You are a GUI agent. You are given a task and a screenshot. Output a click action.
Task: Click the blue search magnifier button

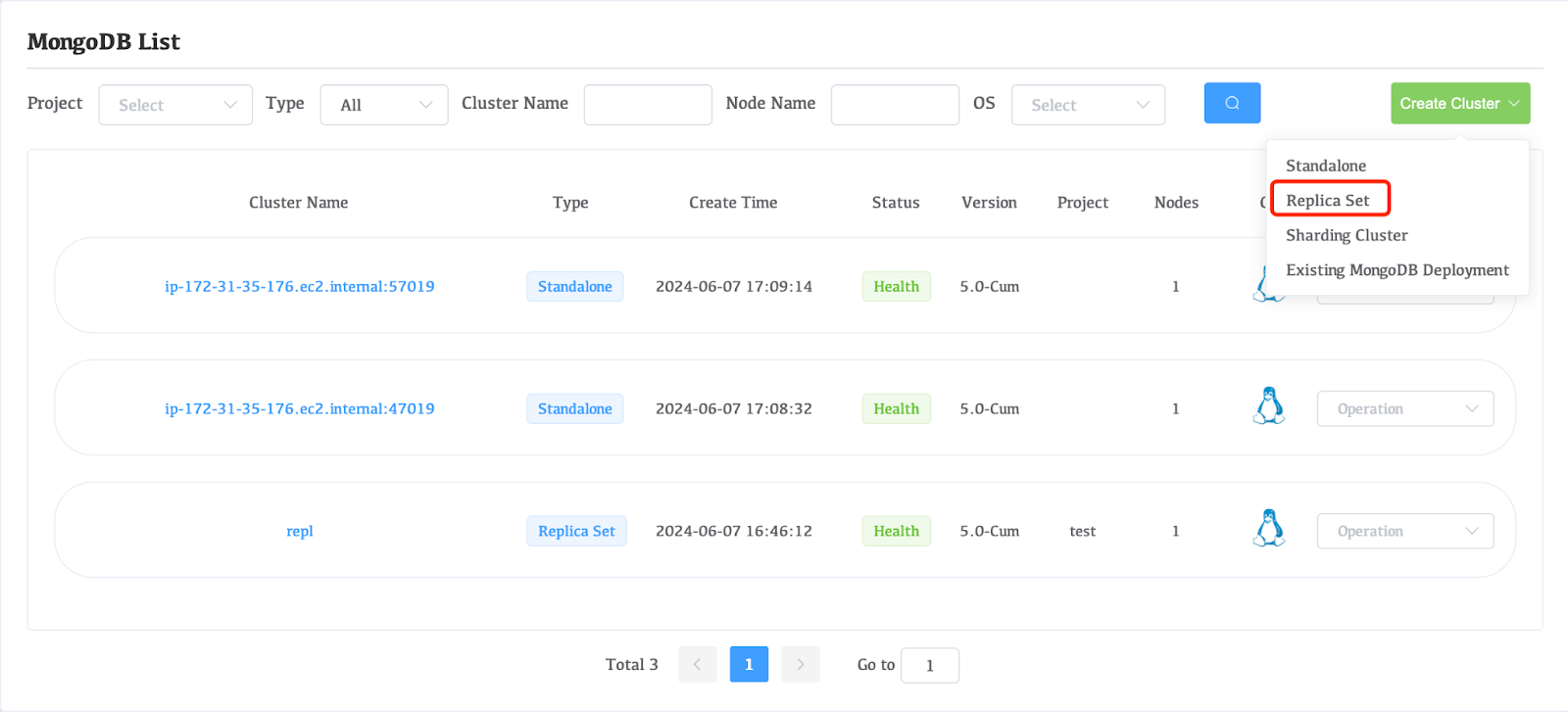pos(1232,104)
